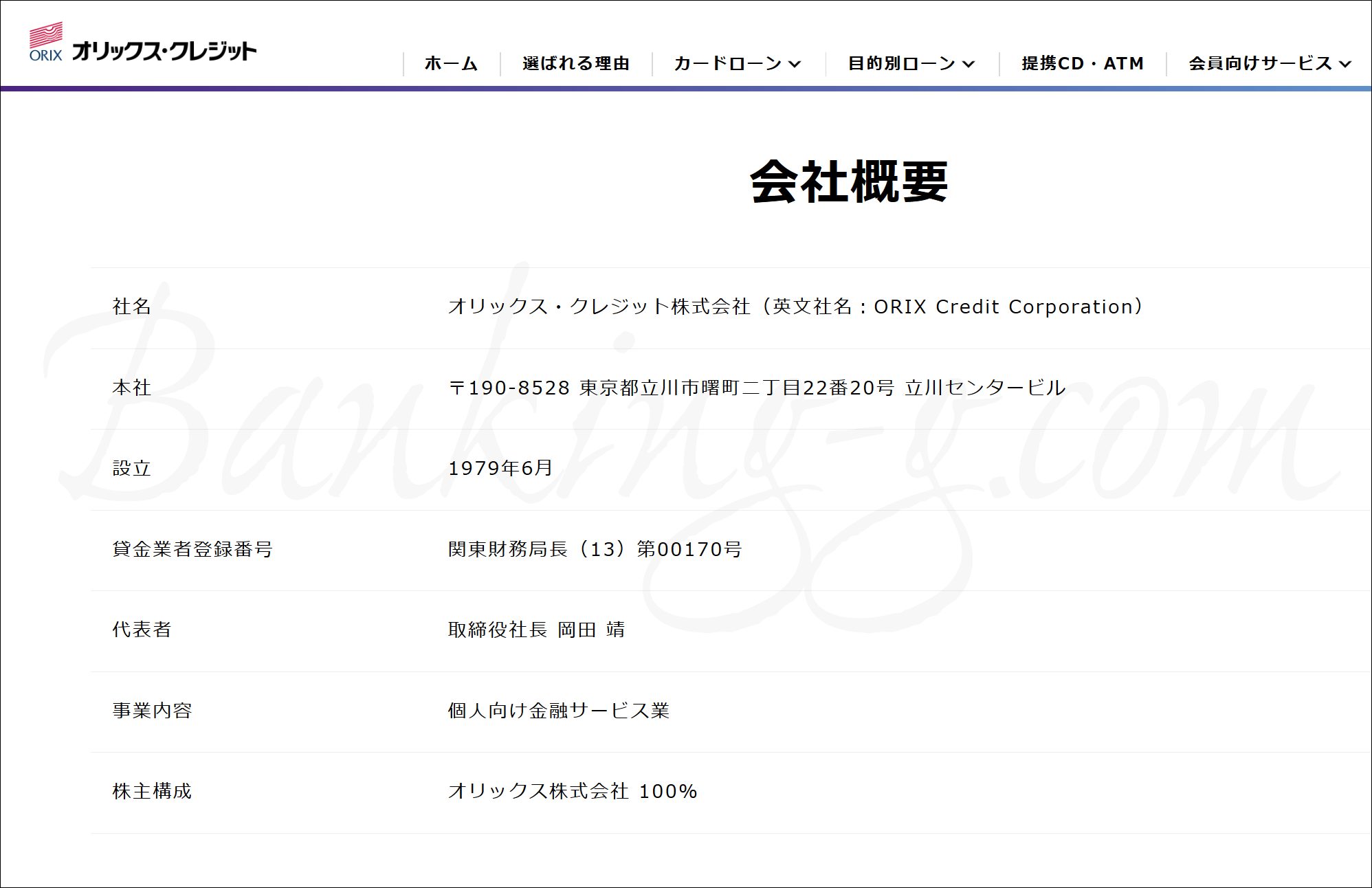This screenshot has height=888, width=1372.
Task: Click the 事業内容 row label
Action: [x=152, y=711]
